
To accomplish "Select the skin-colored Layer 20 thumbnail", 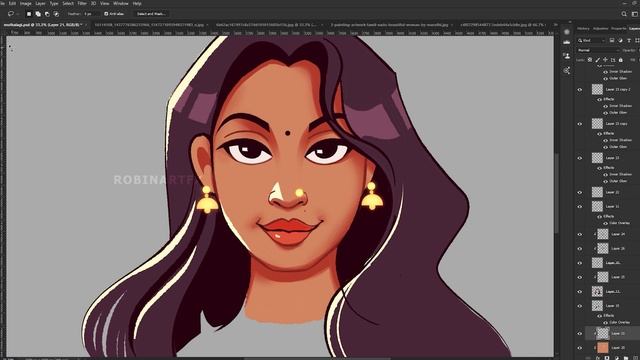I will 603,348.
